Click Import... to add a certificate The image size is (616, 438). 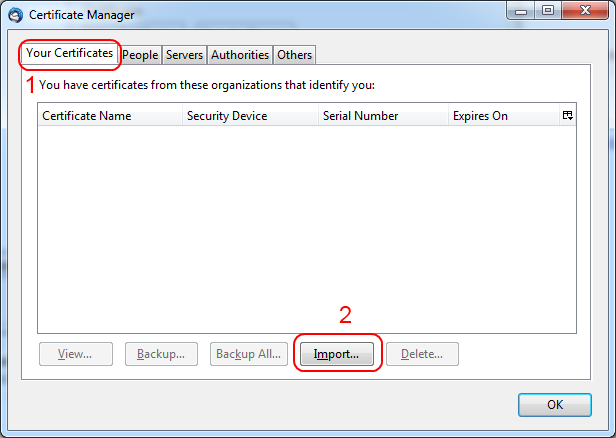336,354
